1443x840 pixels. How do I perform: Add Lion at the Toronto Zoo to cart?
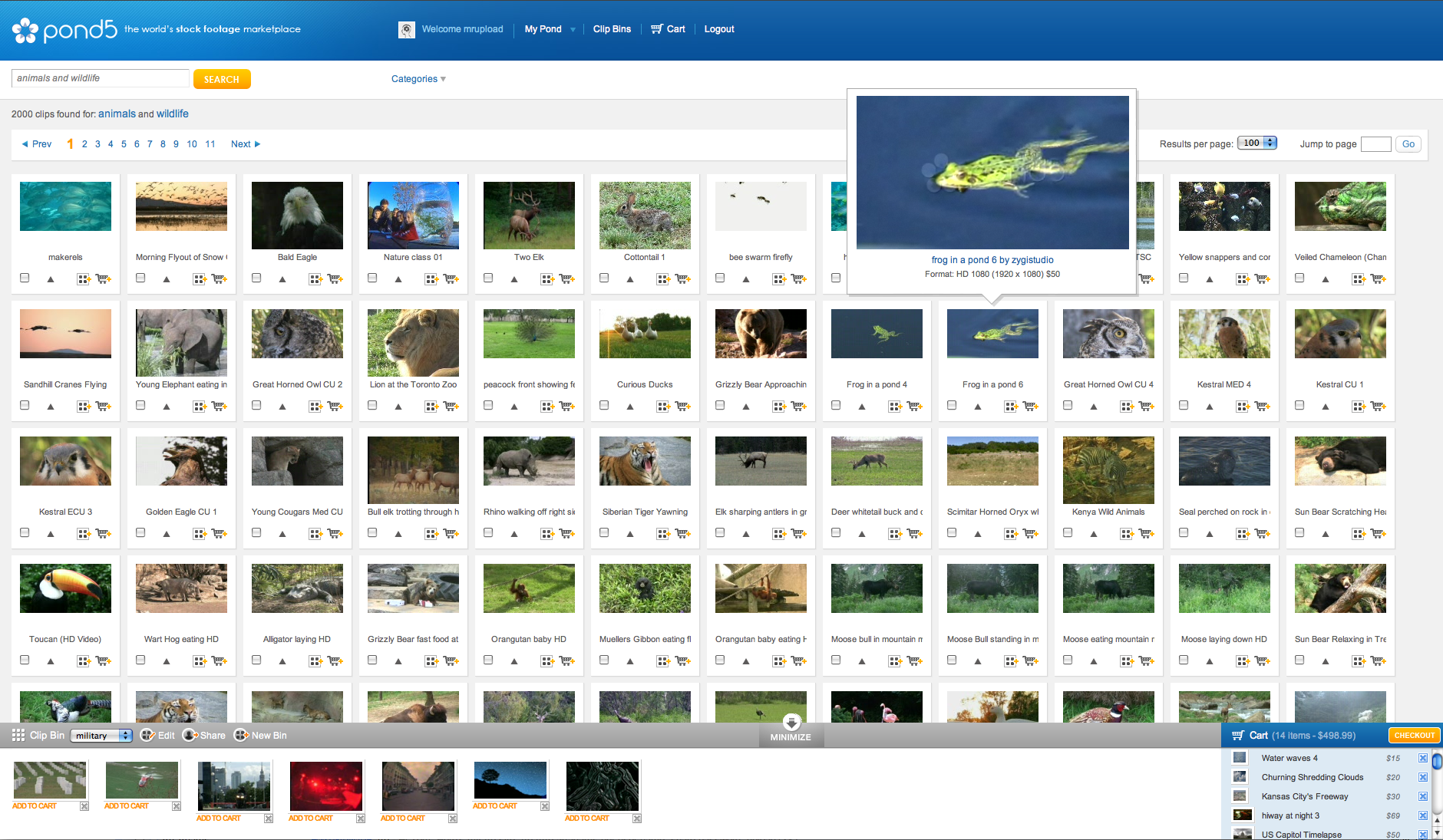[x=451, y=406]
